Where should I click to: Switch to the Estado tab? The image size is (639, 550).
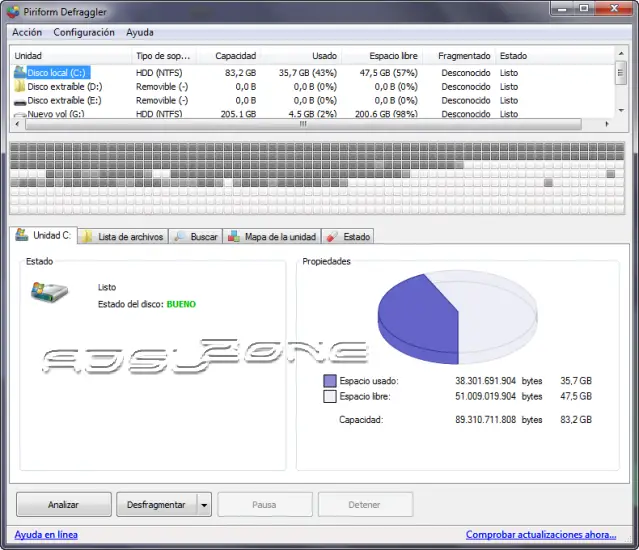[348, 237]
